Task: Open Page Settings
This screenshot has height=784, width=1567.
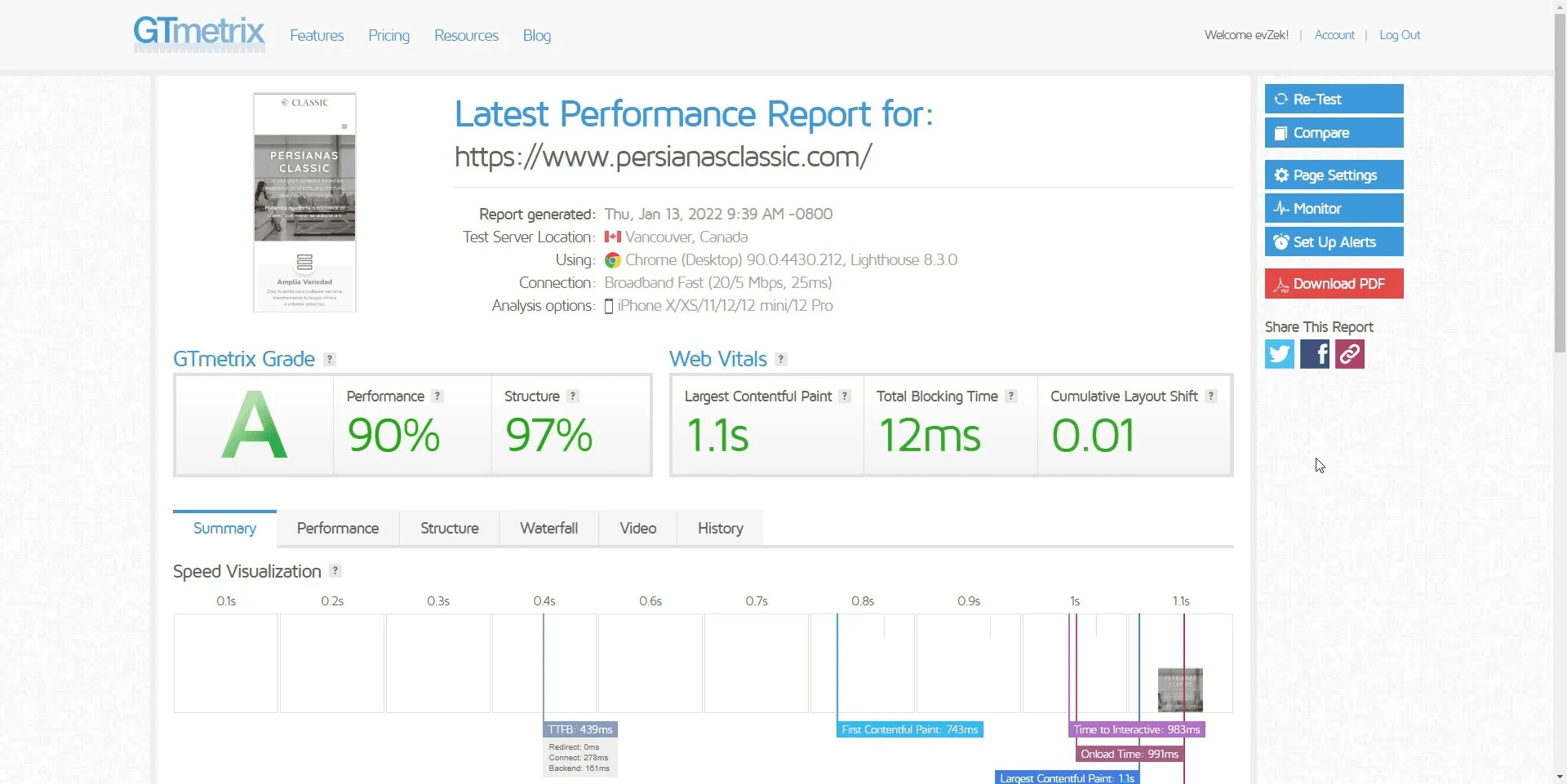Action: 1334,175
